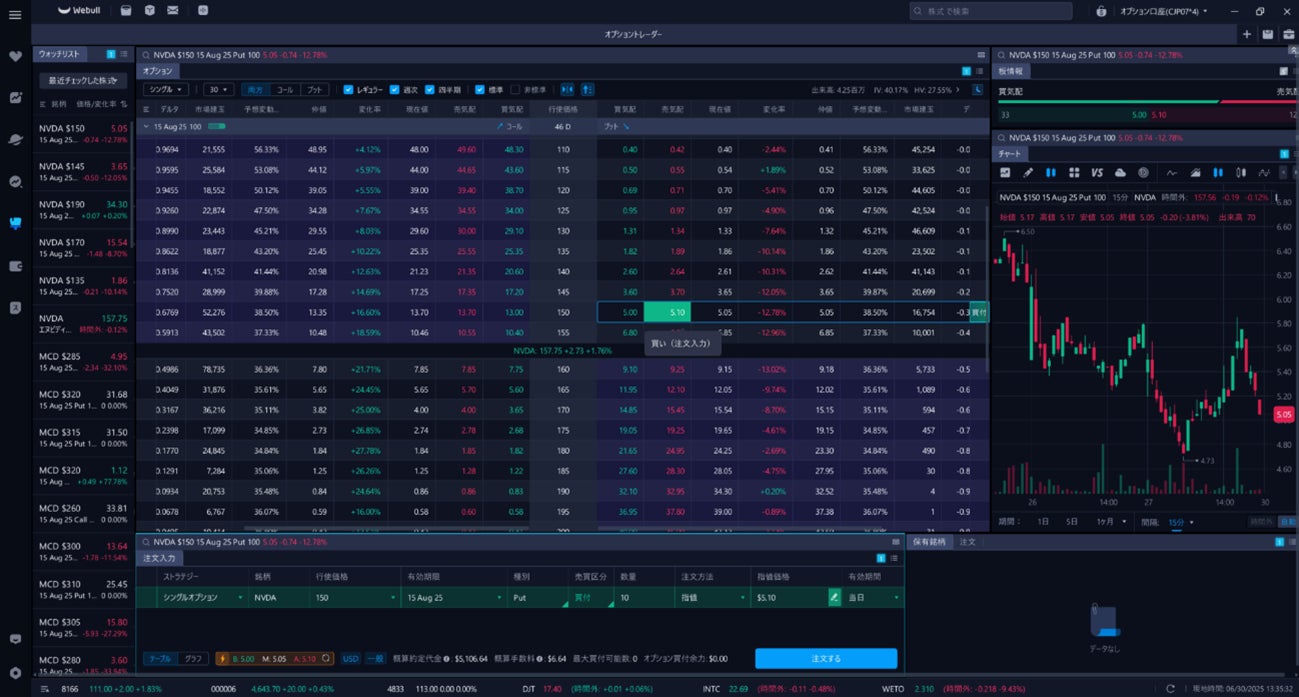Check the 非標準 non-standard checkbox
The image size is (1299, 697).
[x=515, y=89]
